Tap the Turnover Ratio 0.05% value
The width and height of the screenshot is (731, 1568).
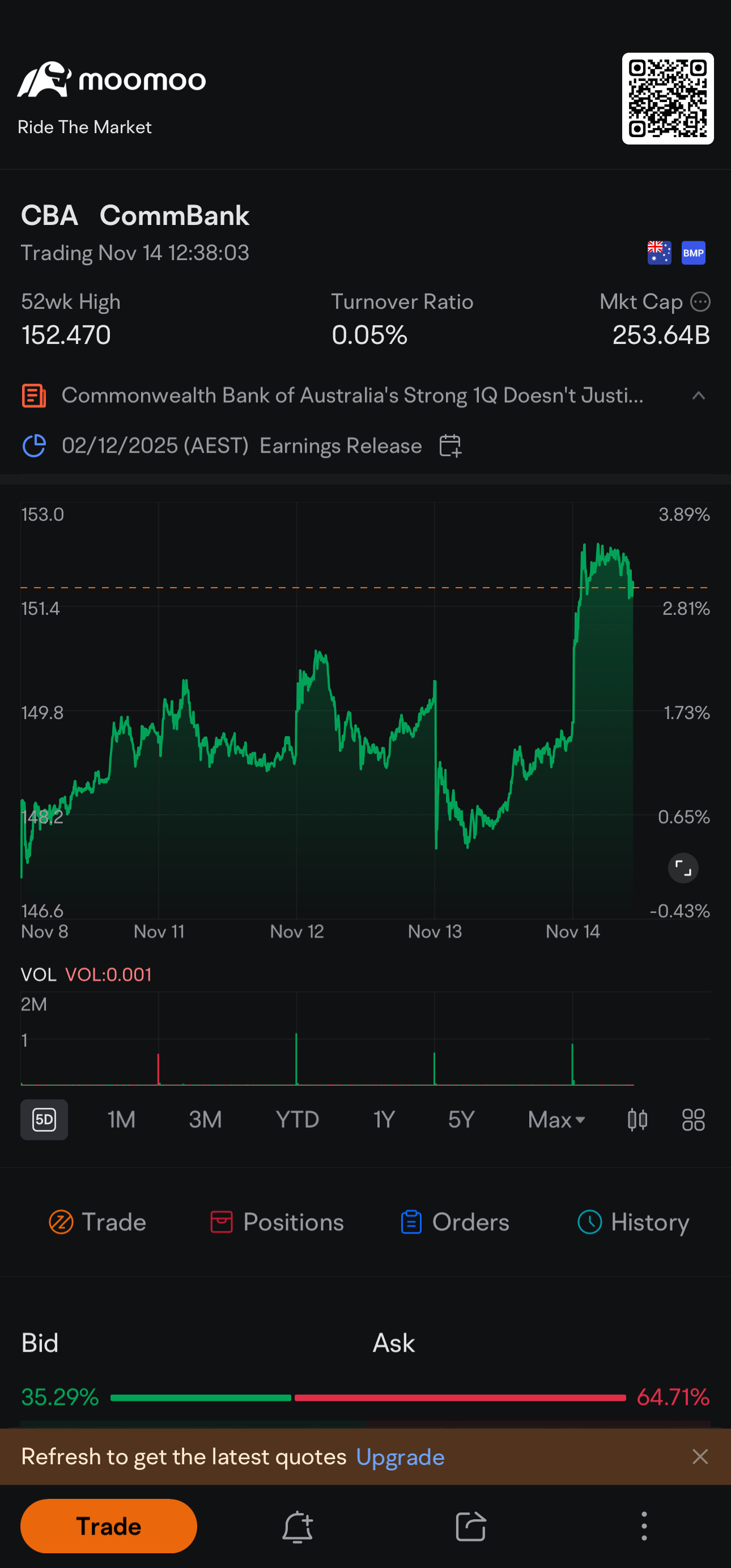click(369, 335)
